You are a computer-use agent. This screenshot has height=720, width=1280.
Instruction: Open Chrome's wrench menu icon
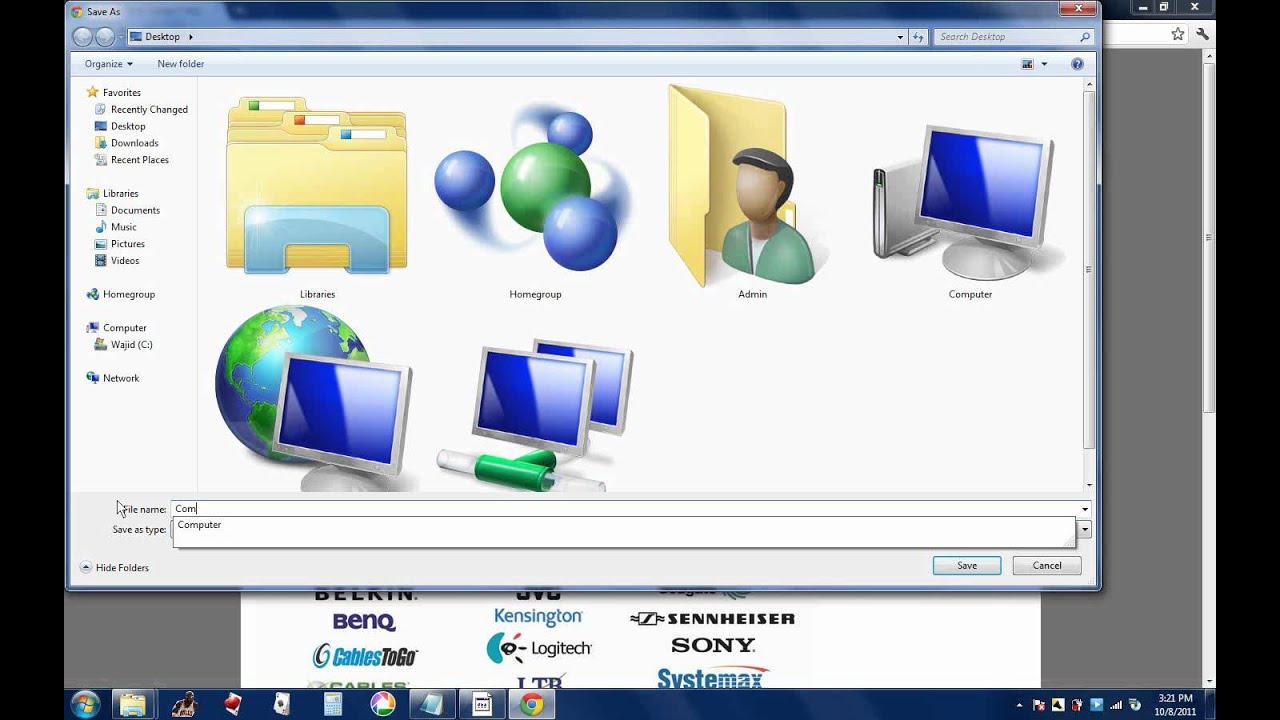[1202, 34]
